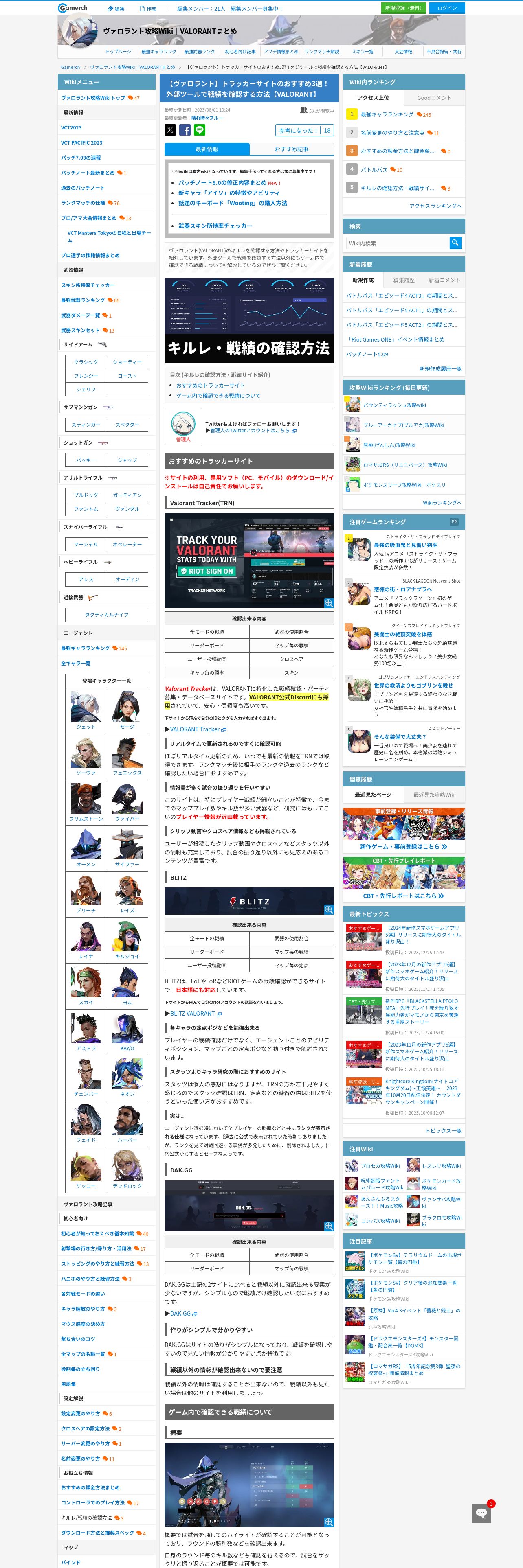Open the ヴァンダル rifle weapon cell
This screenshot has height=1568, width=523.
coord(127,509)
